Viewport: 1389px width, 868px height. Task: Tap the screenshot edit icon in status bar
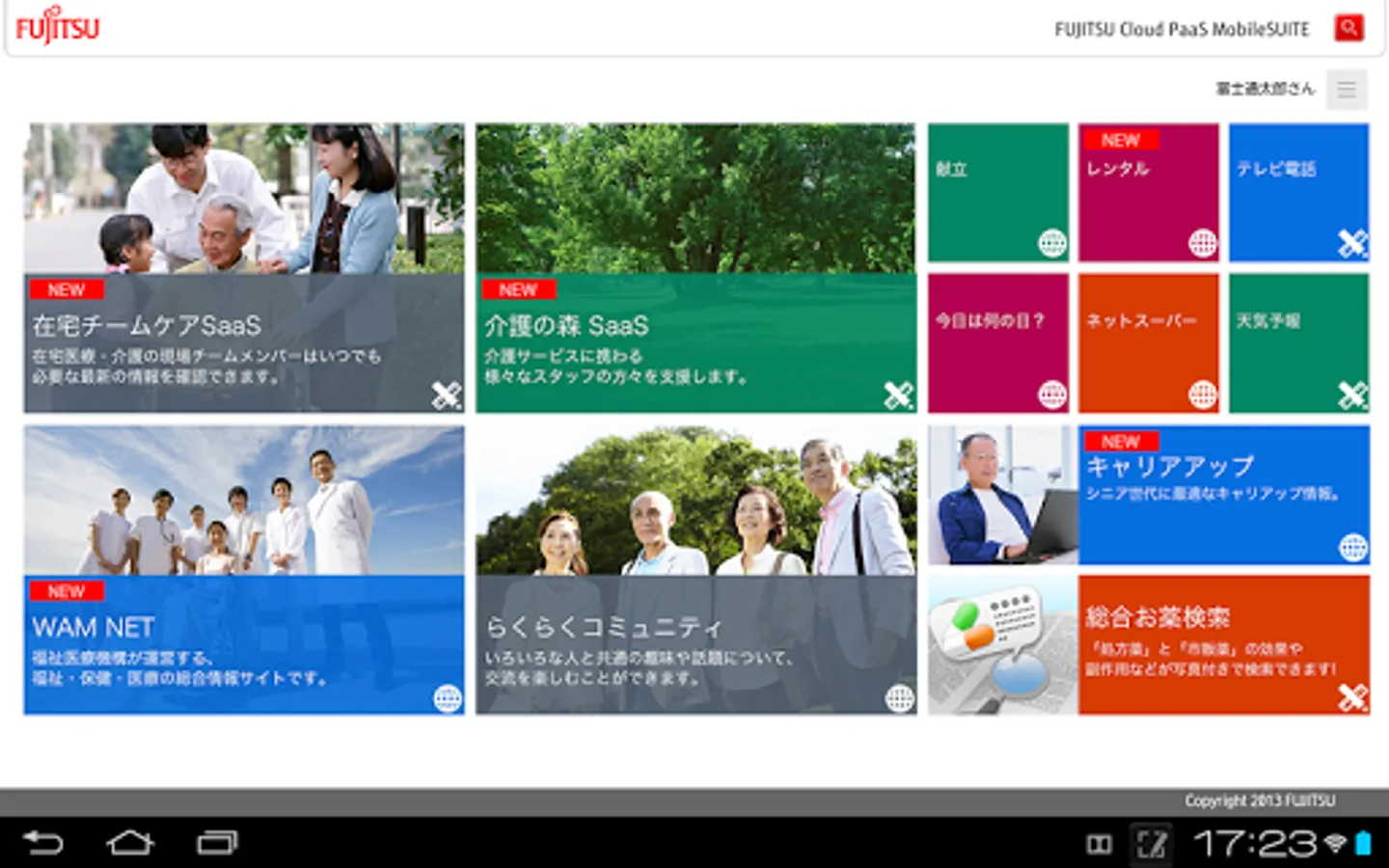point(1152,845)
